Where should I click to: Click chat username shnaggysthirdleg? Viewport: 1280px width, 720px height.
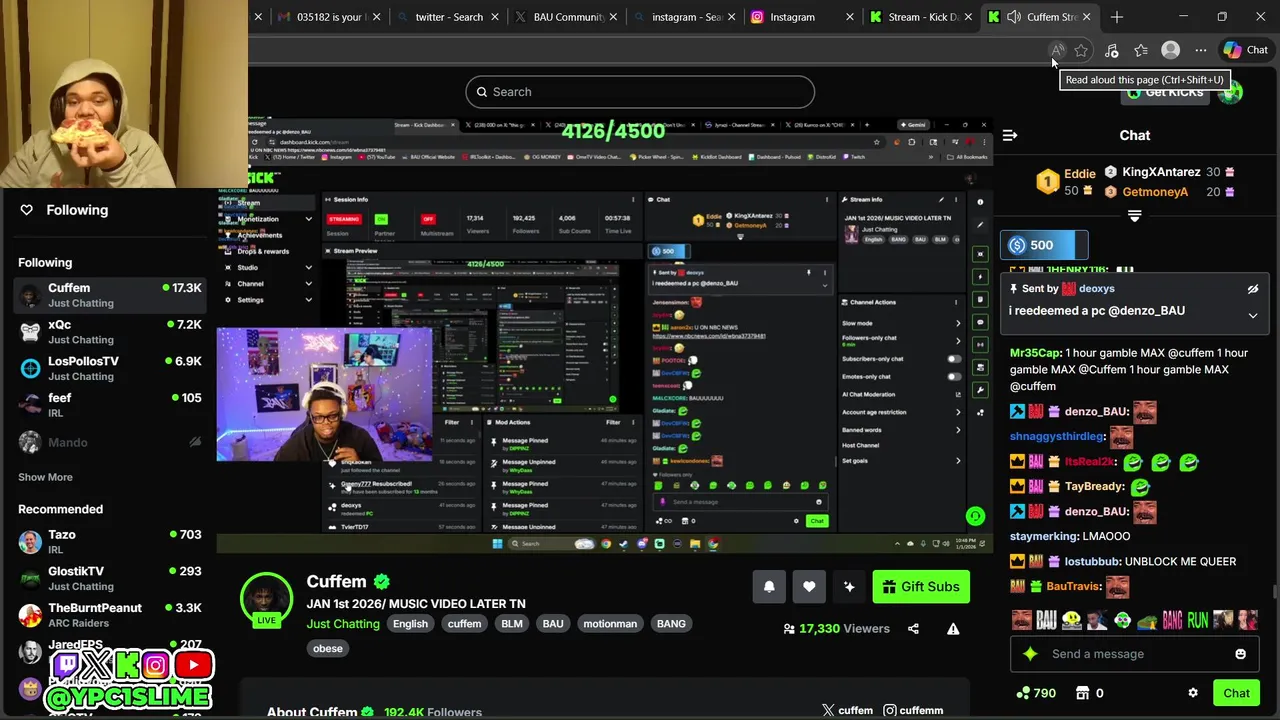point(1057,437)
